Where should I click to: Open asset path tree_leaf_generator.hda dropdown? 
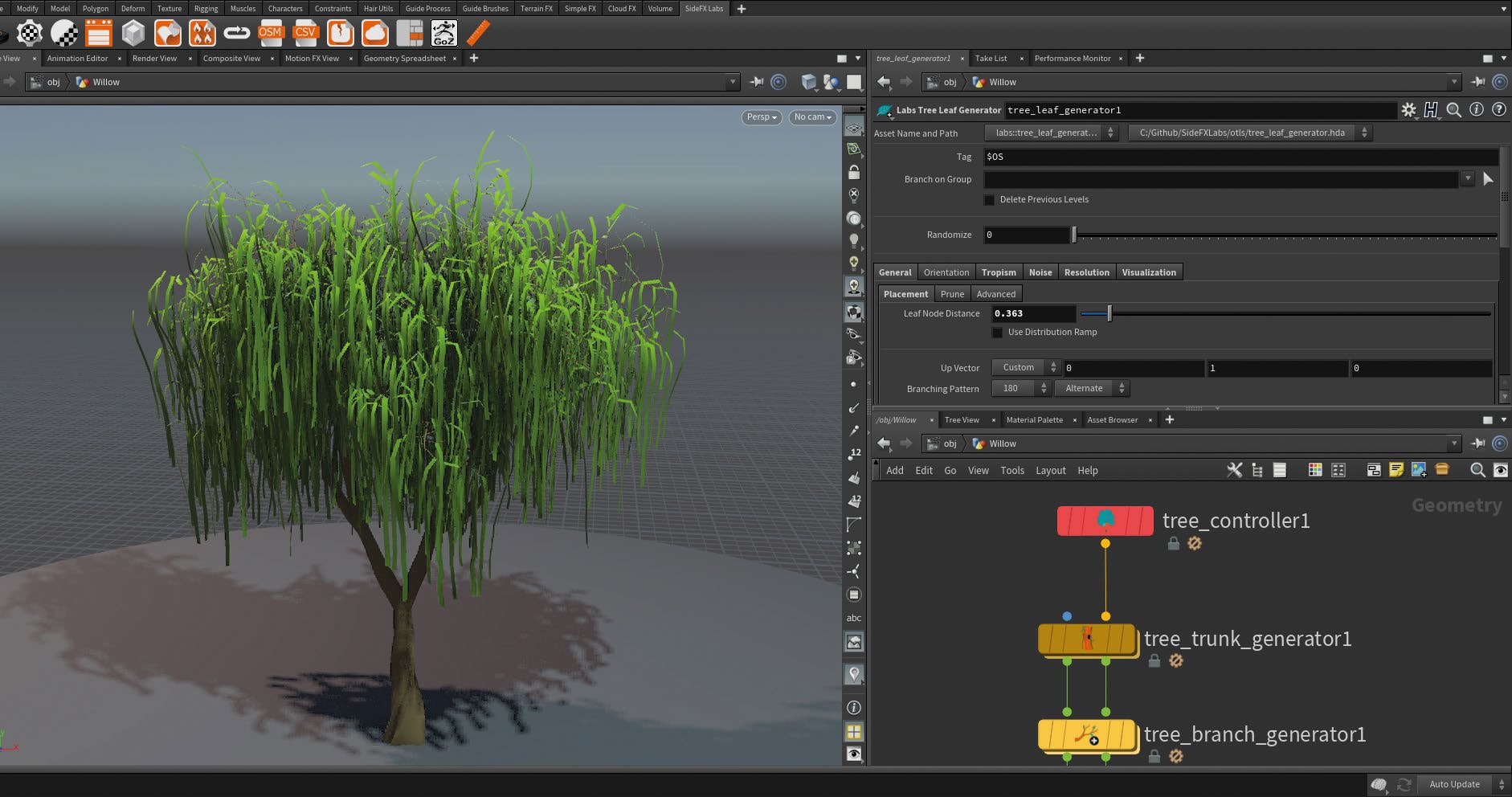point(1250,133)
